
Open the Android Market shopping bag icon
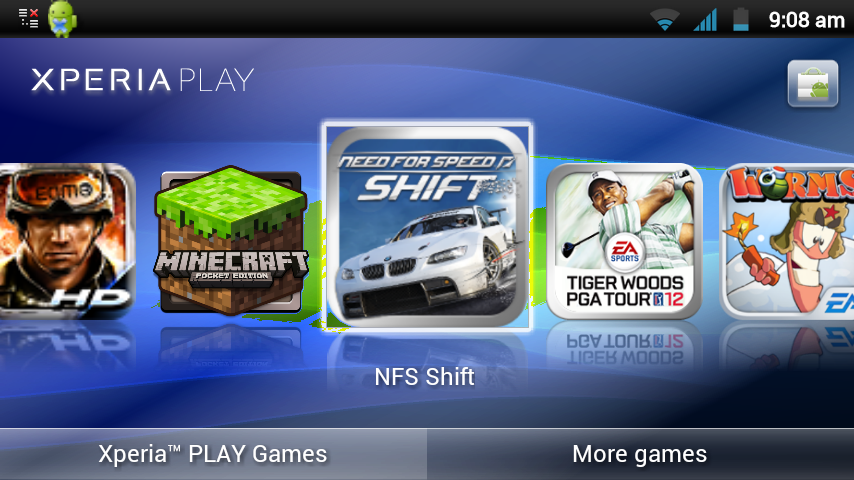tap(813, 83)
